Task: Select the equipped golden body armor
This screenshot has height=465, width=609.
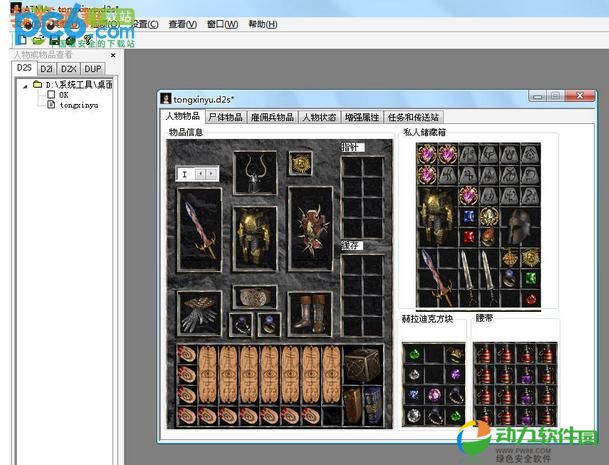Action: tap(255, 238)
